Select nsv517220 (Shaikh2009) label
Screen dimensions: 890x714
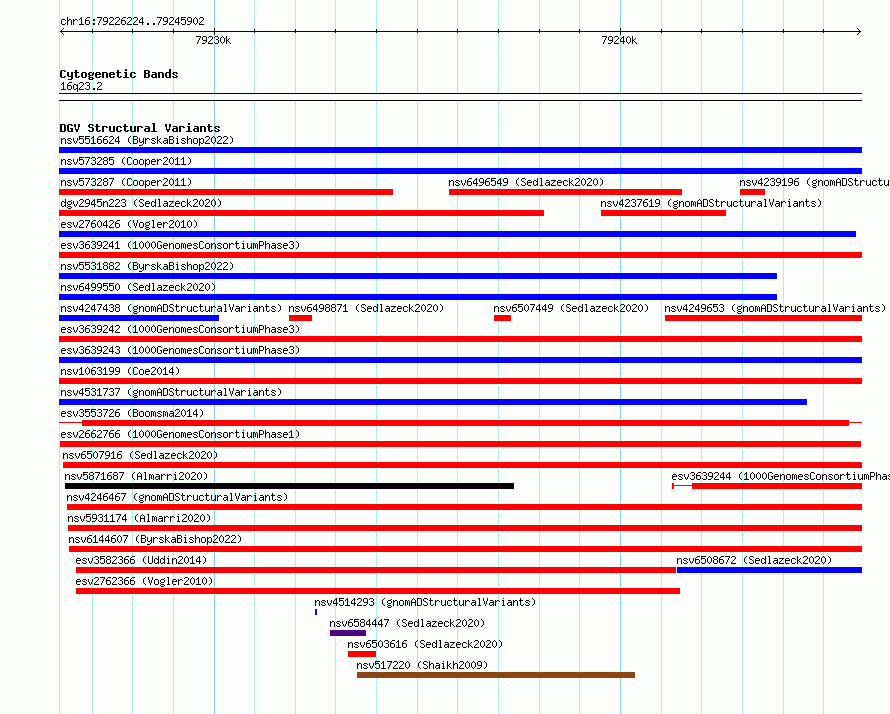tap(422, 665)
